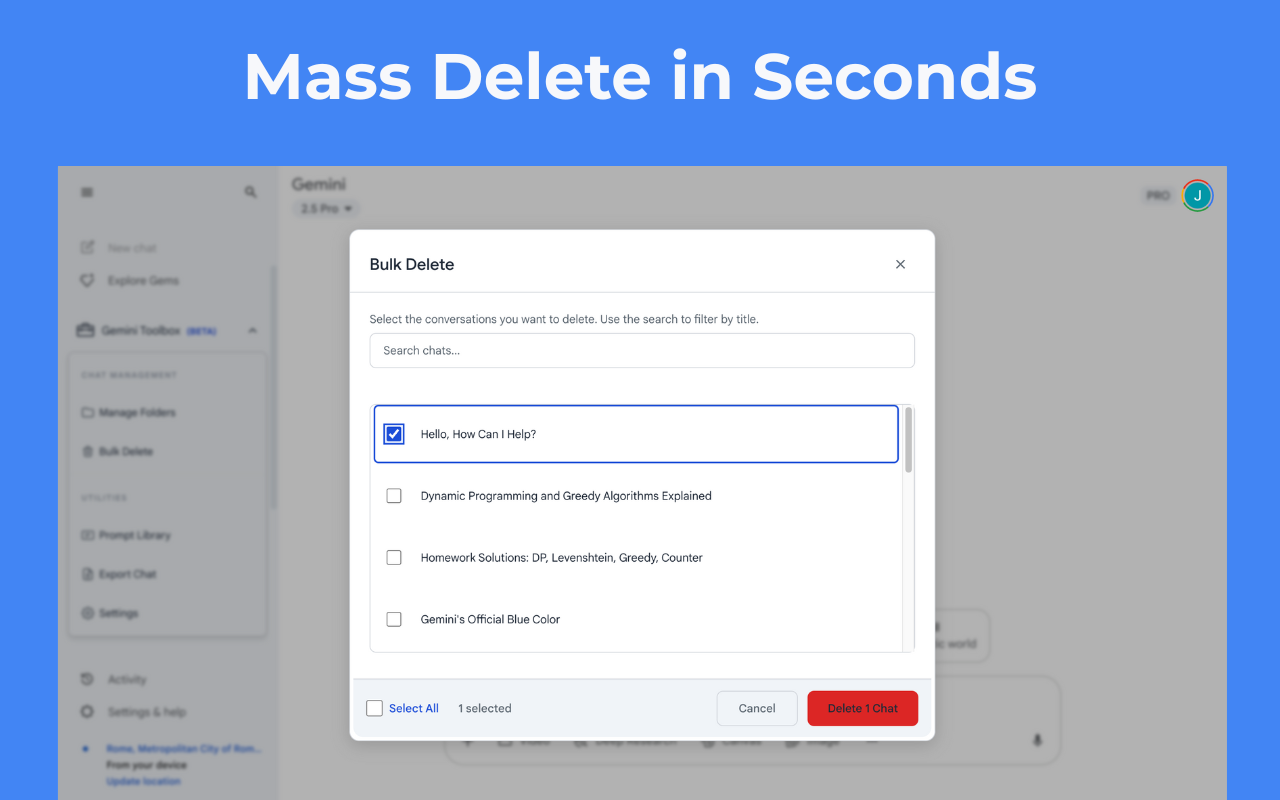The height and width of the screenshot is (800, 1280).
Task: Collapse the Gemini Toolbox section
Action: coord(251,330)
